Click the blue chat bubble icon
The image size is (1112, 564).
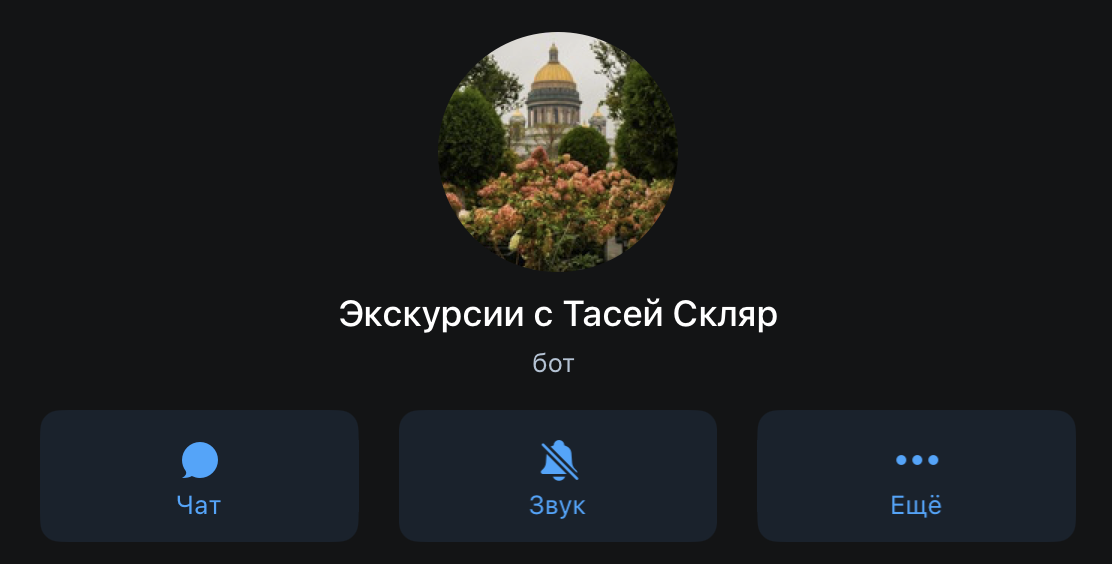click(x=199, y=460)
